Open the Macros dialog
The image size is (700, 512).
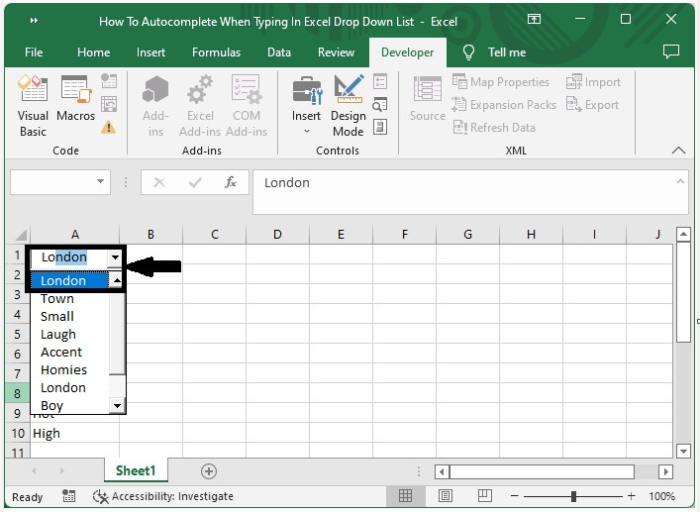[x=75, y=98]
